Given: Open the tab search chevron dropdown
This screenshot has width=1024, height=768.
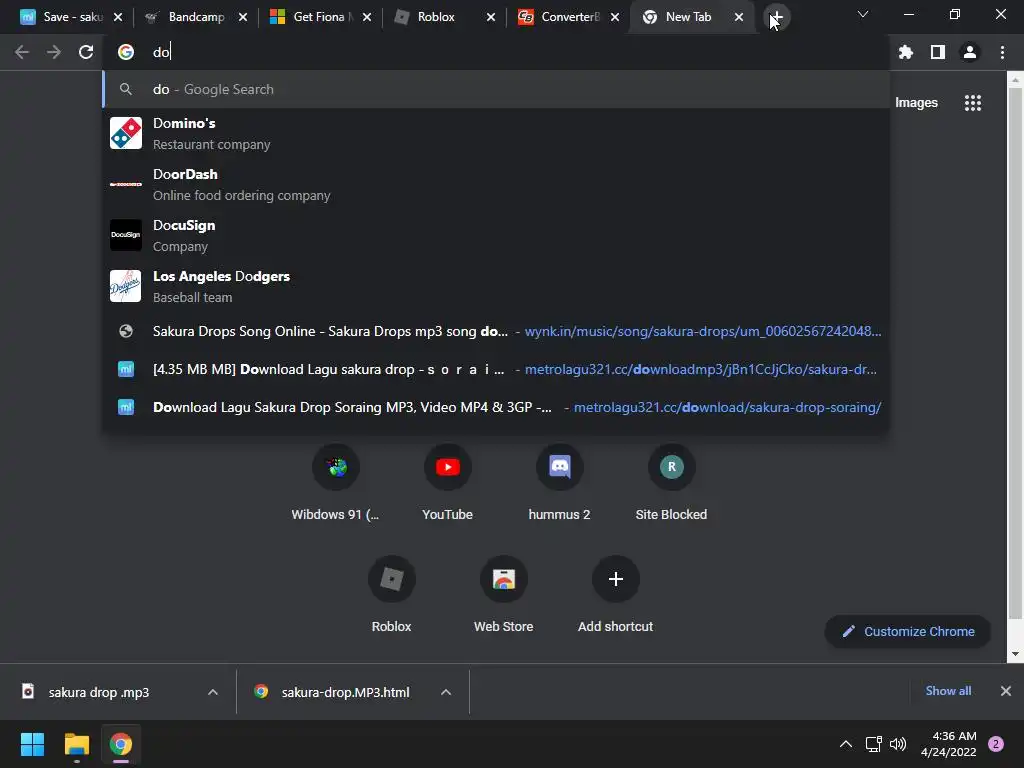Looking at the screenshot, I should click(863, 14).
